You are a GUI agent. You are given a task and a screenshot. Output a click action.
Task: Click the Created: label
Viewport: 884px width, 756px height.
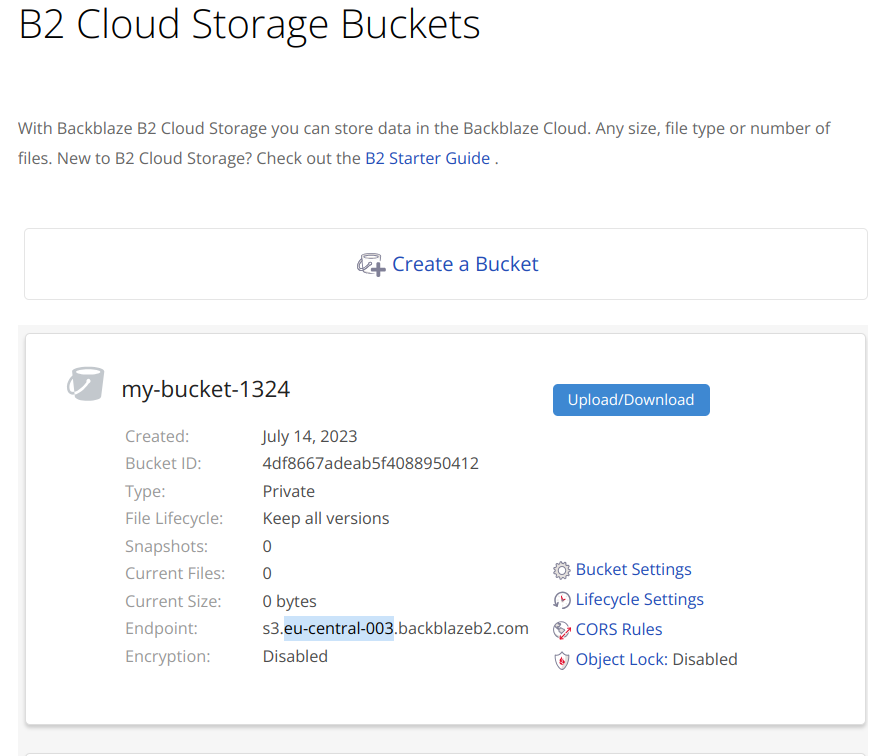157,436
